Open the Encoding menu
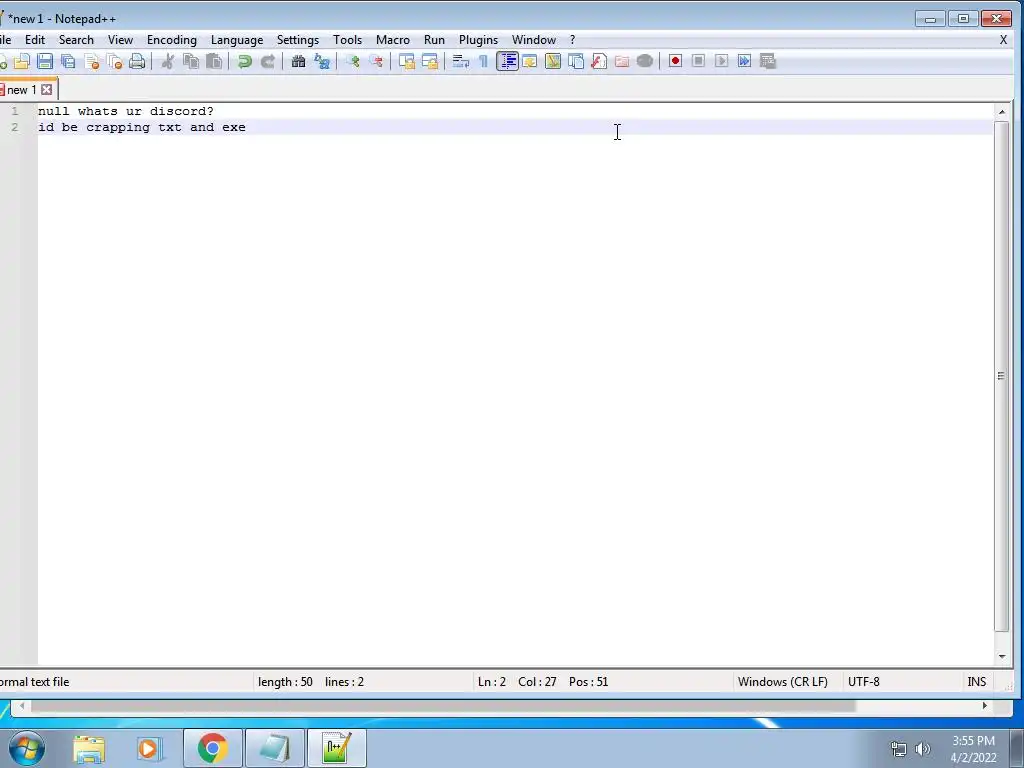Screen dimensions: 1024x768 tap(172, 40)
